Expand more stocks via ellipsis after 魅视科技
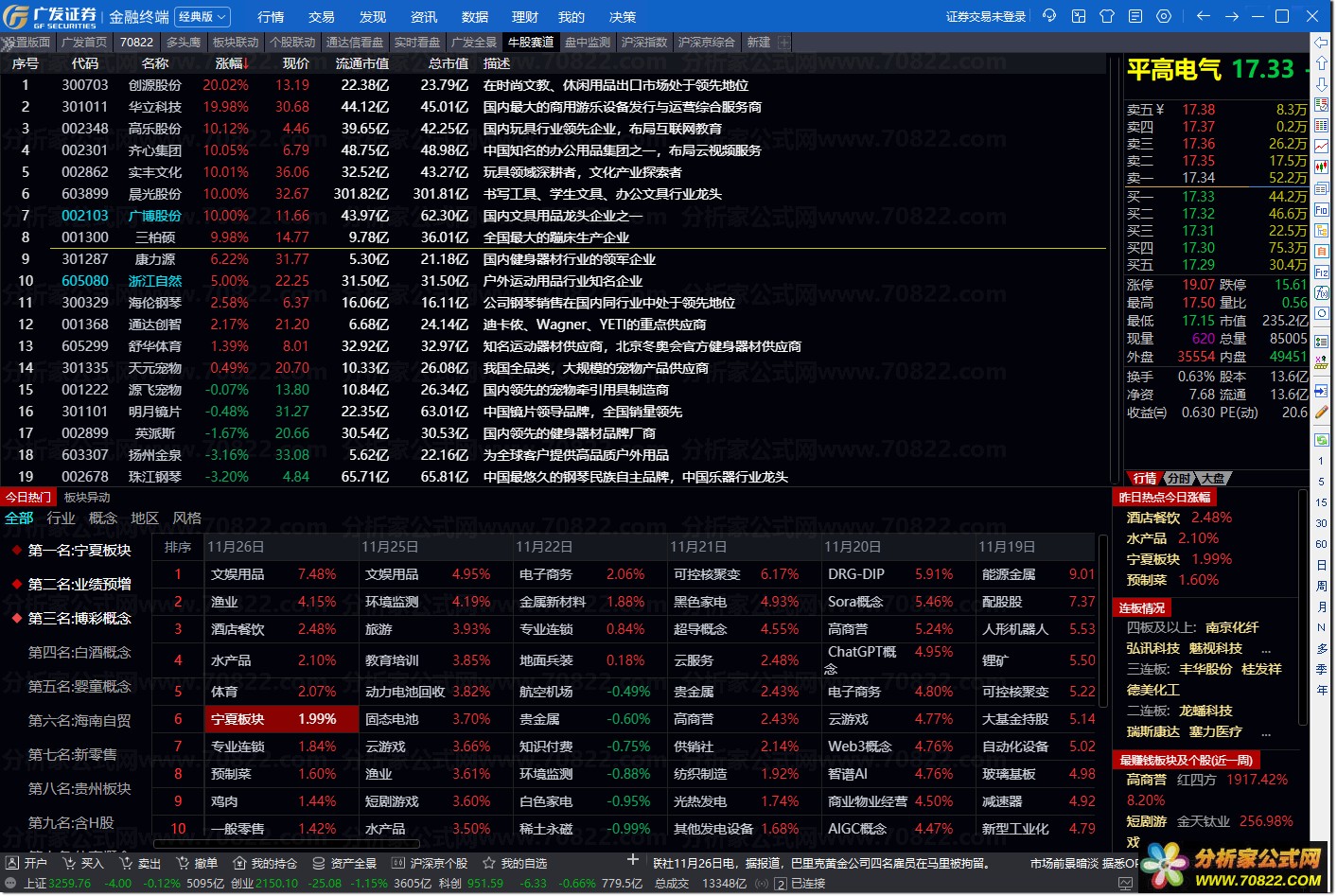This screenshot has height=896, width=1337. (x=1266, y=649)
